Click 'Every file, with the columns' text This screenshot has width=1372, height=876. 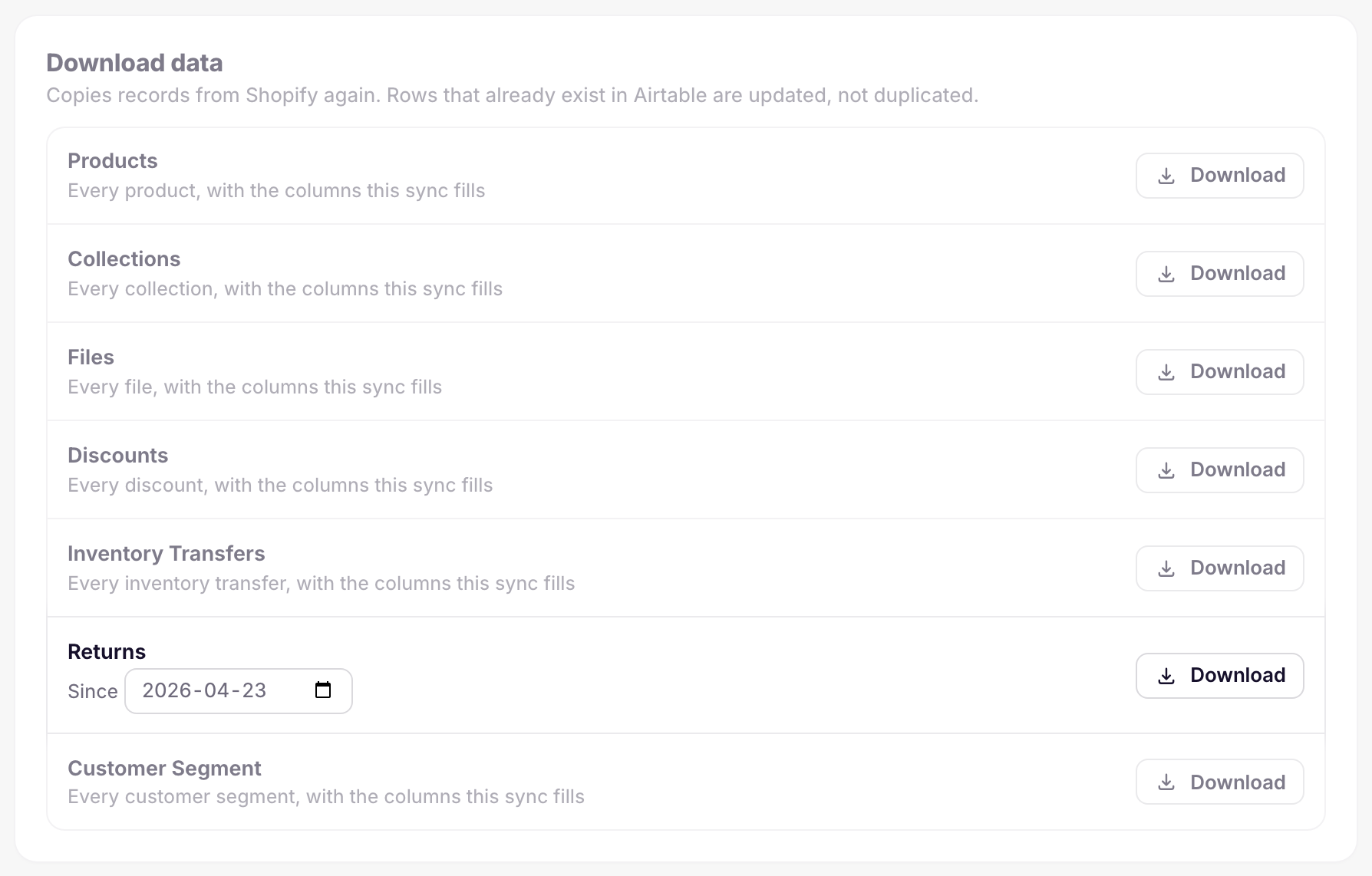[255, 387]
